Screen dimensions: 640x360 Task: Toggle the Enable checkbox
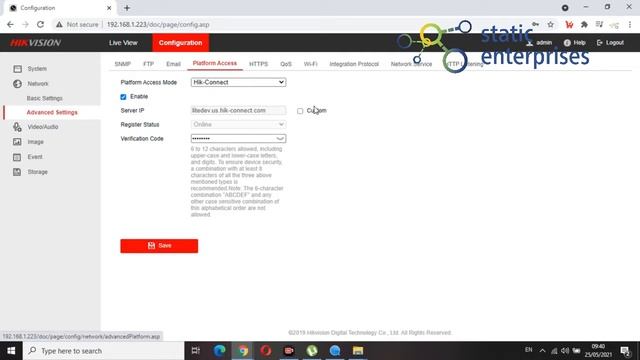(x=123, y=97)
